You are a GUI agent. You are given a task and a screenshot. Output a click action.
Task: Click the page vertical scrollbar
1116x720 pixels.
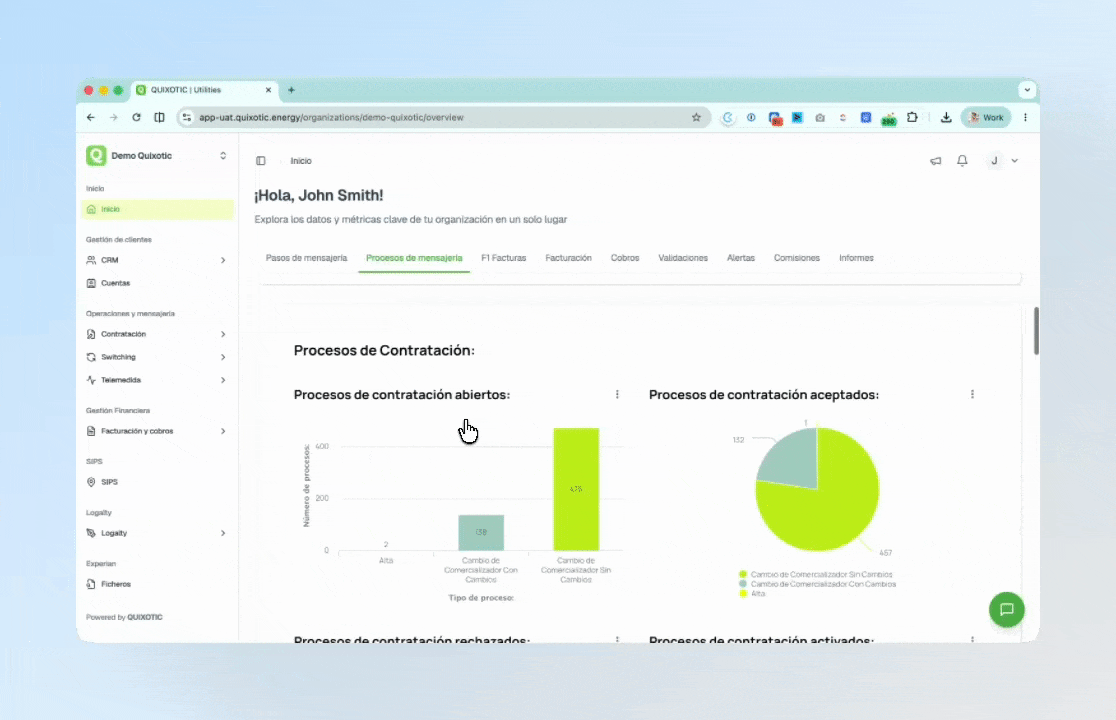1036,331
